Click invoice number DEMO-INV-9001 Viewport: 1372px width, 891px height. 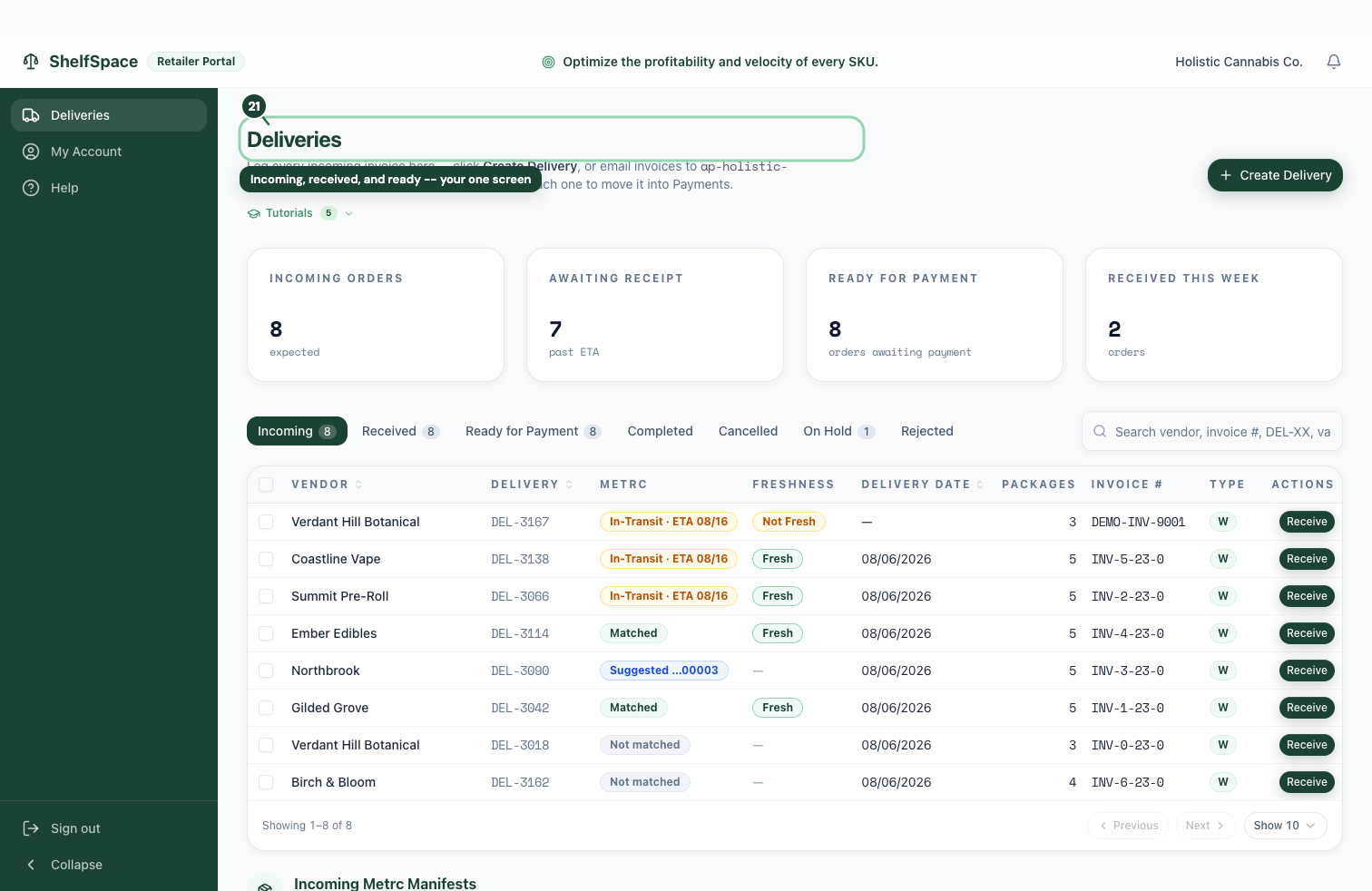[1138, 522]
